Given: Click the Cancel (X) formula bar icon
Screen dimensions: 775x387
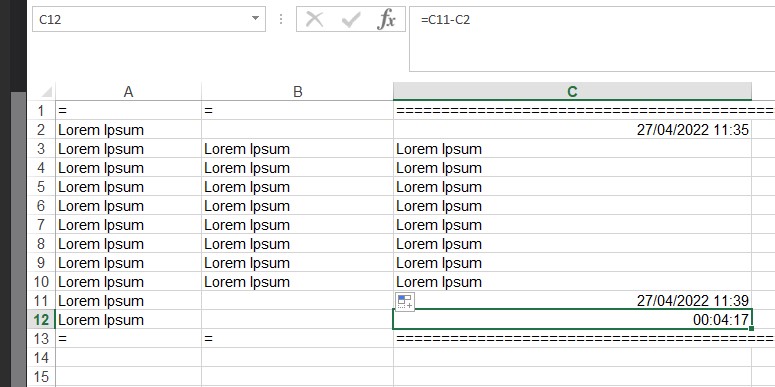Looking at the screenshot, I should tap(314, 19).
